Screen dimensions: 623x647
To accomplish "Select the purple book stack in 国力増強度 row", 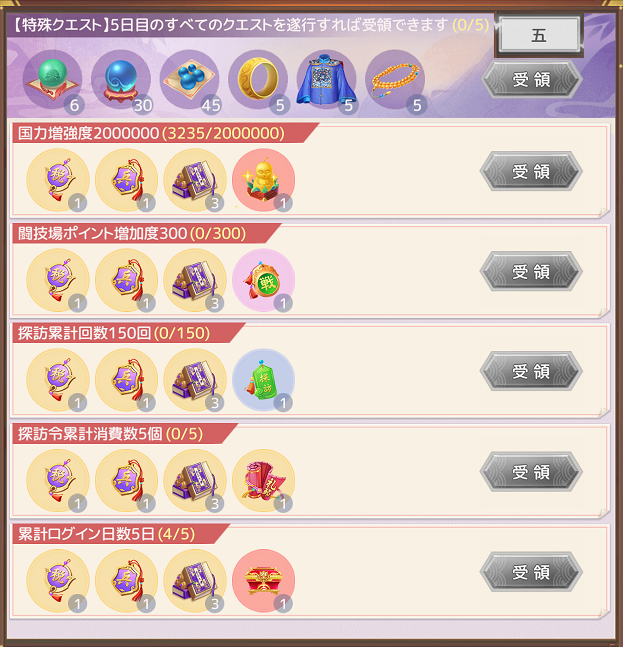I will 195,180.
